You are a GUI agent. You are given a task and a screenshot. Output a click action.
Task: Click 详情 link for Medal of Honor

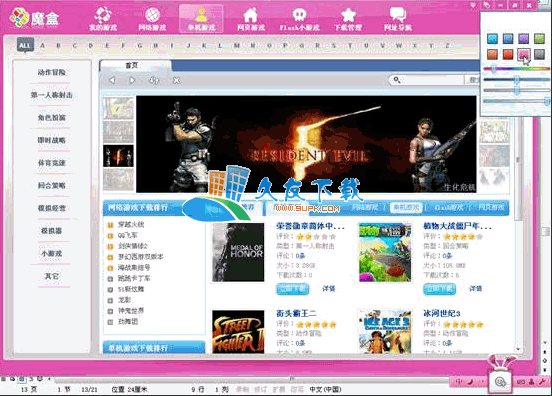pos(329,289)
